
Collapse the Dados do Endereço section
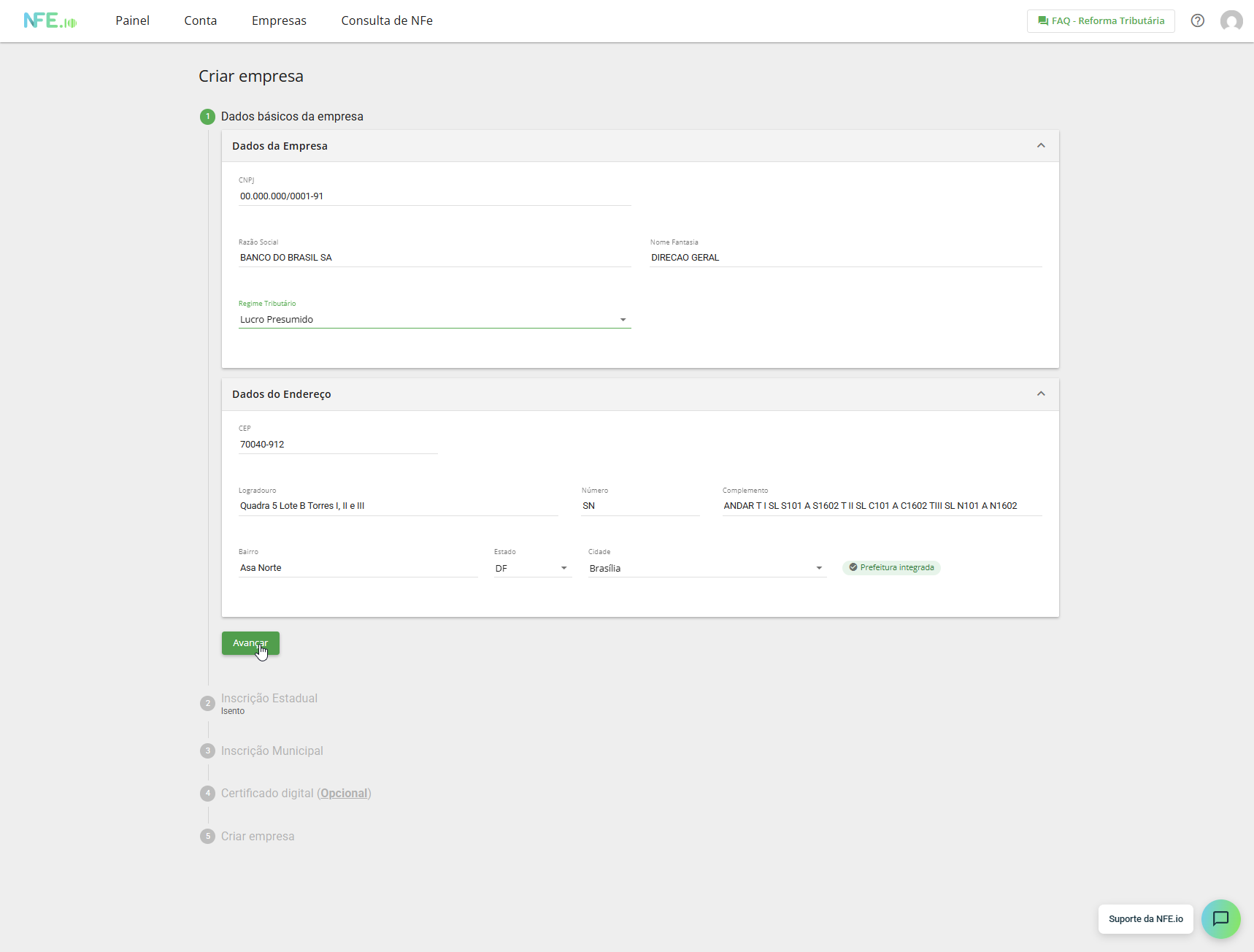point(1041,394)
